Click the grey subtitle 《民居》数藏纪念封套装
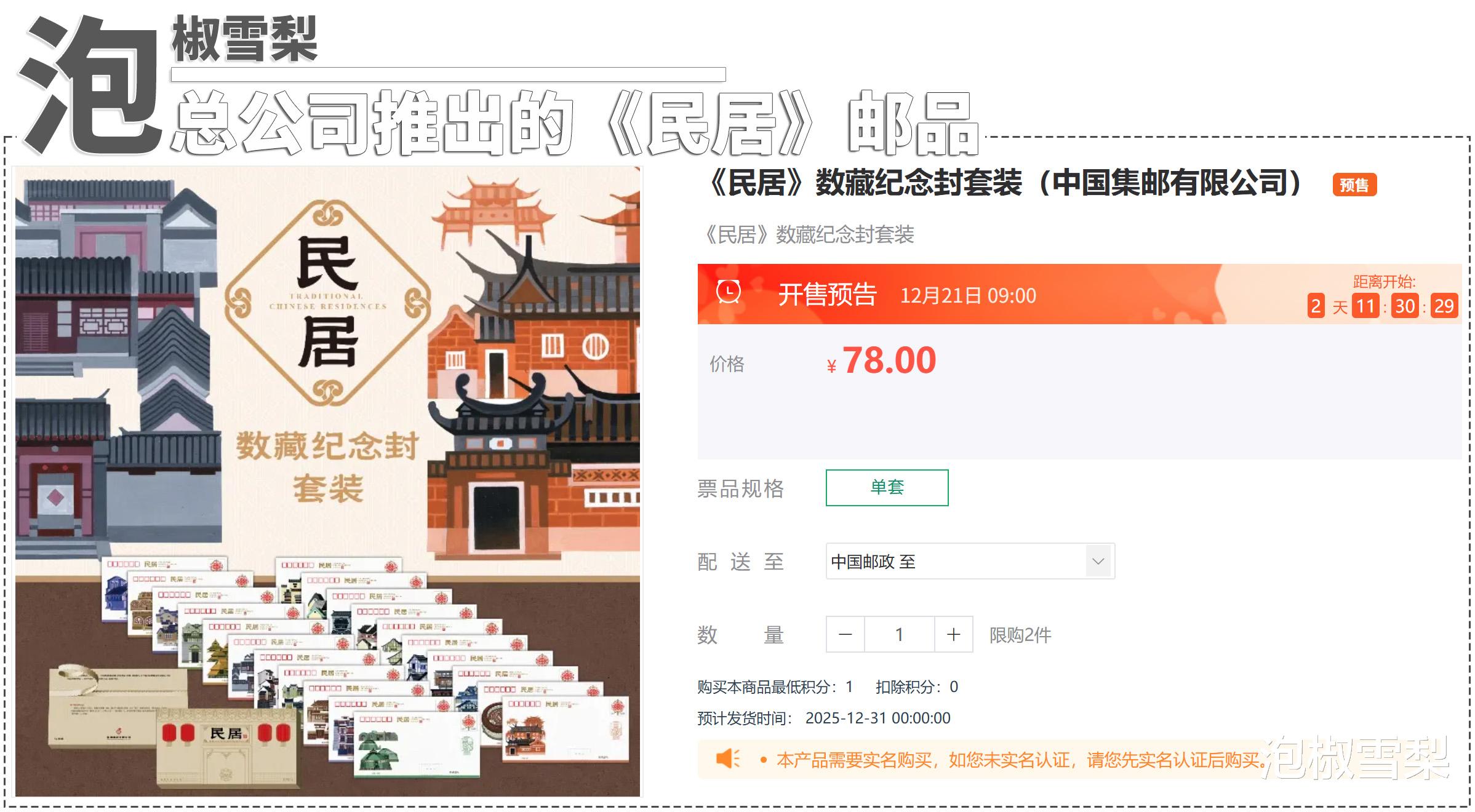 coord(808,234)
